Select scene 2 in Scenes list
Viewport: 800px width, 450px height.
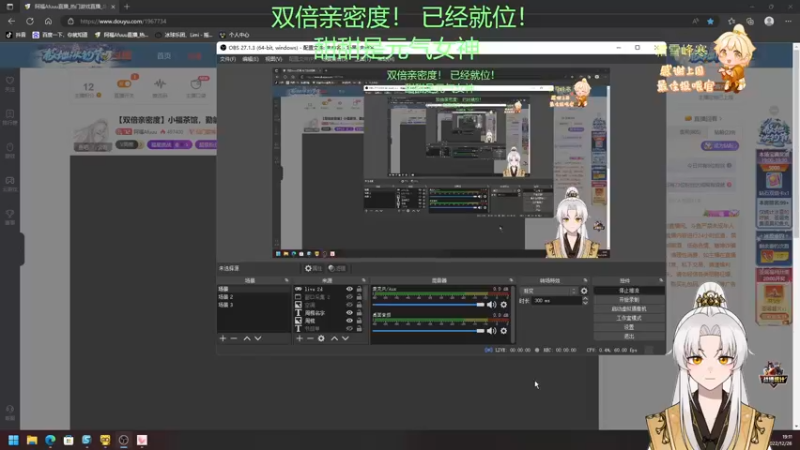click(x=254, y=297)
